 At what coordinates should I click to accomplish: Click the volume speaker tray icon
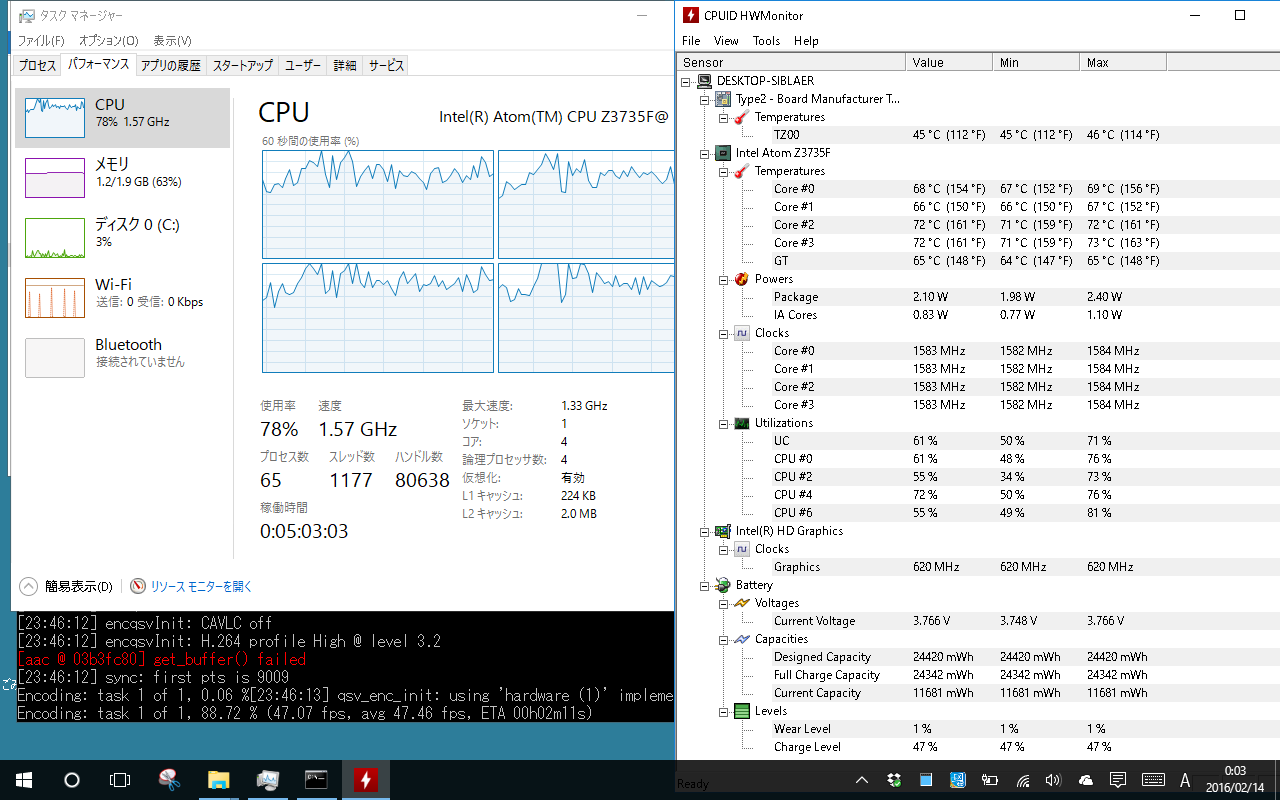(1053, 780)
